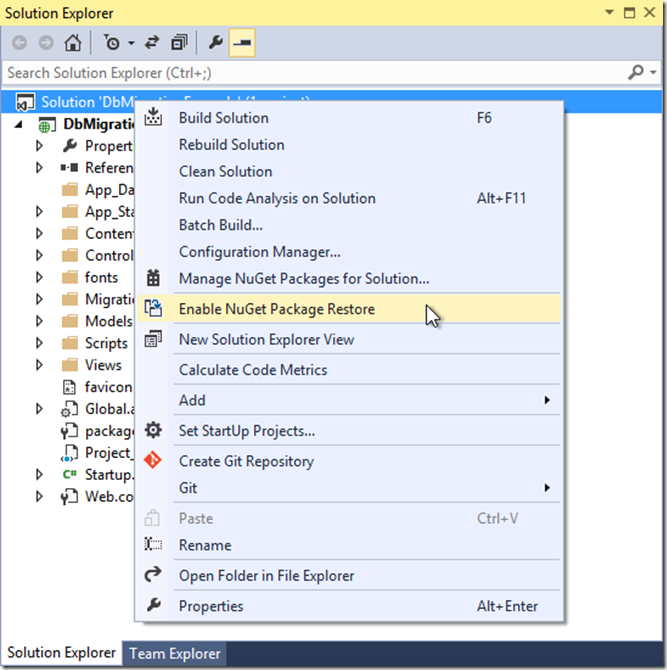The image size is (667, 670).
Task: Select Calculate Code Metrics entry
Action: 348,370
